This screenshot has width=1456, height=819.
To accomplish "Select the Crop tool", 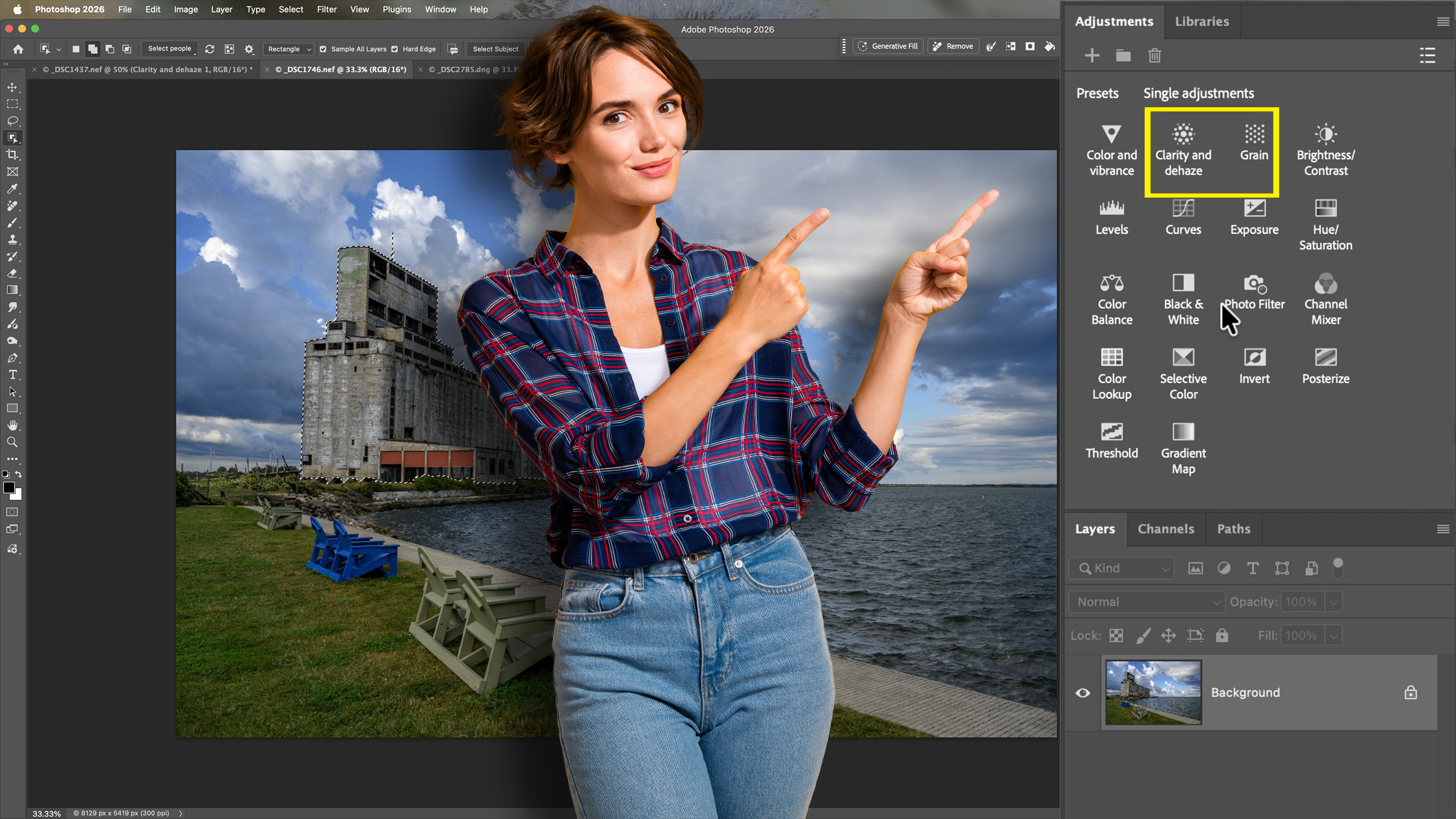I will [x=13, y=155].
